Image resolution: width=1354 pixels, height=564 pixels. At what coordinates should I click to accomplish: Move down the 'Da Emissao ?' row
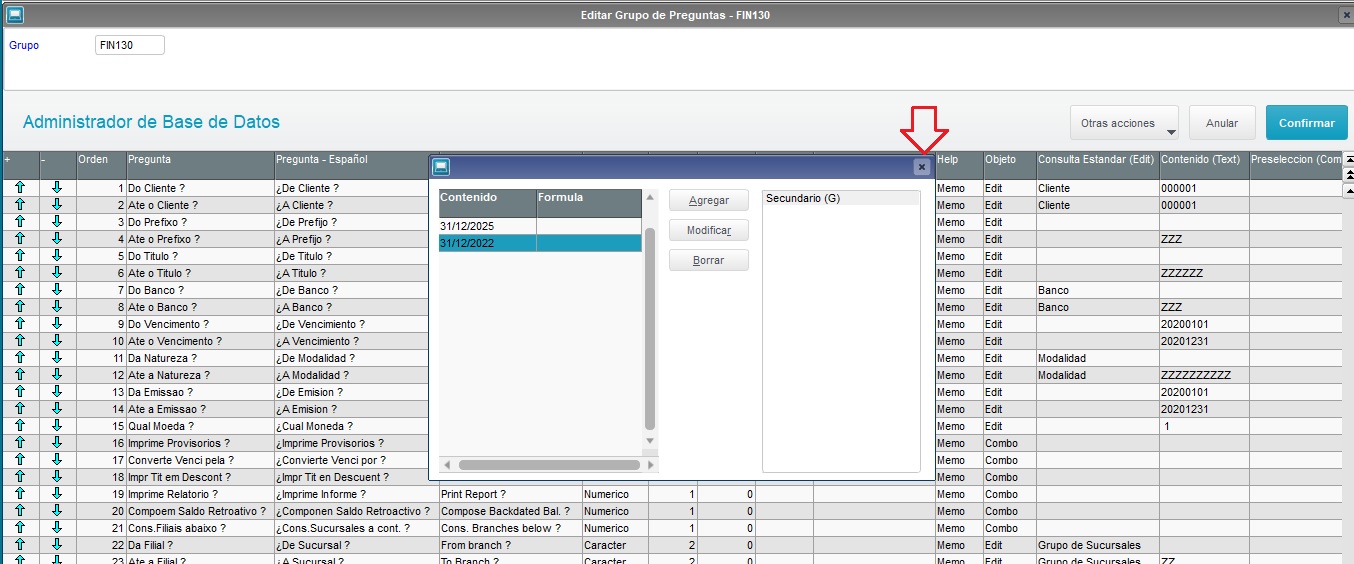pos(57,392)
